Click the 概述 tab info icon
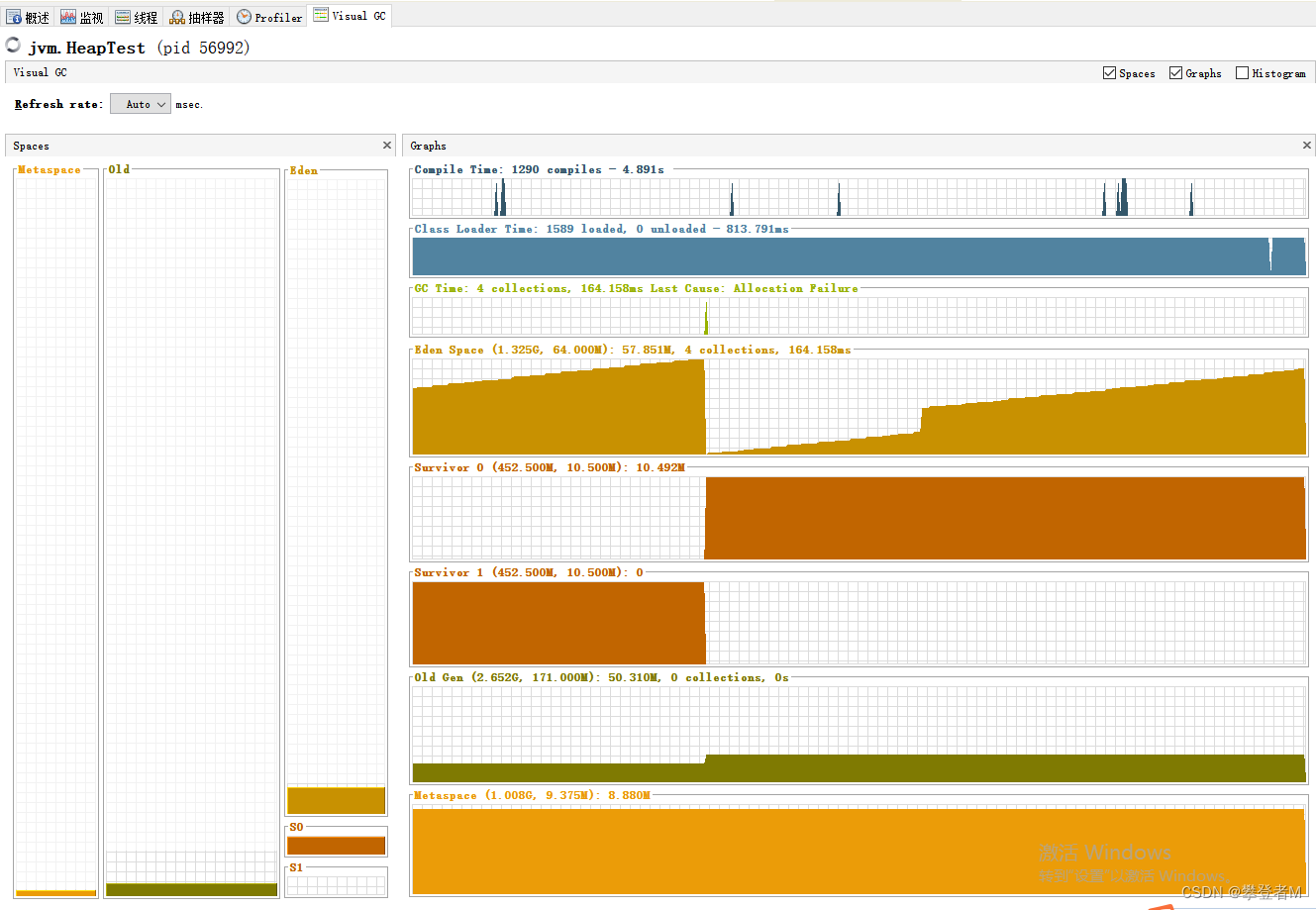The height and width of the screenshot is (910, 1316). [14, 17]
